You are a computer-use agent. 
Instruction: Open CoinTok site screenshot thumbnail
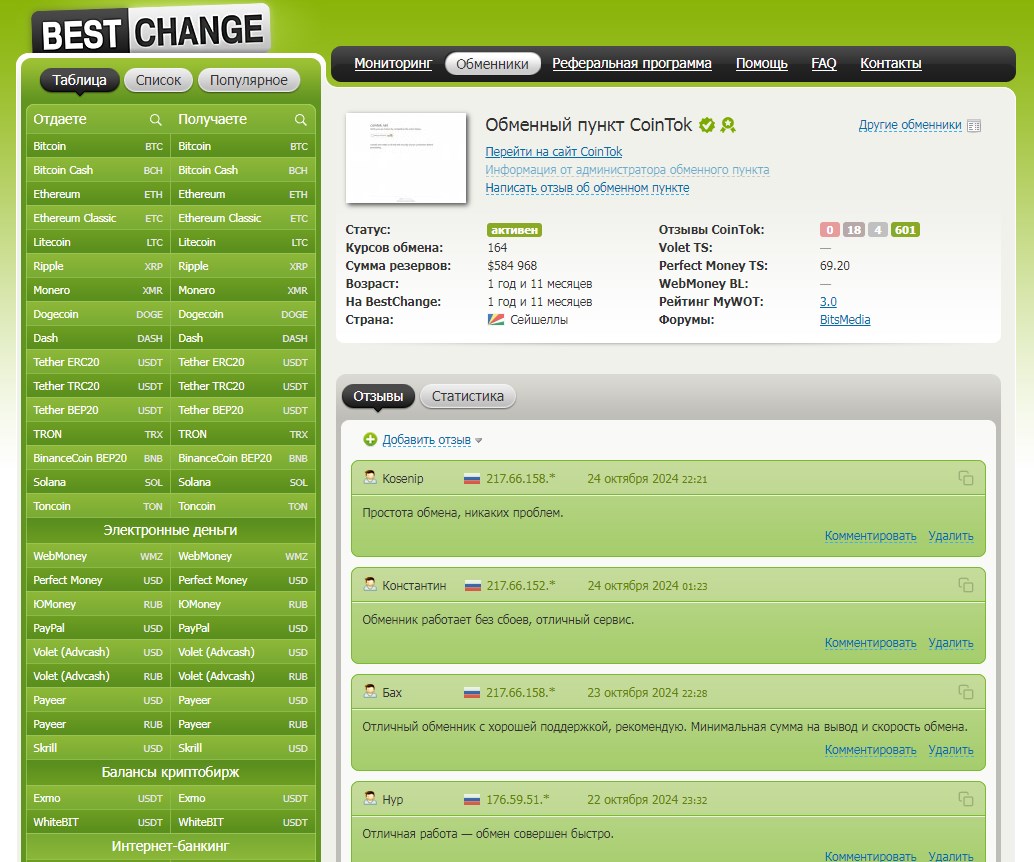406,158
